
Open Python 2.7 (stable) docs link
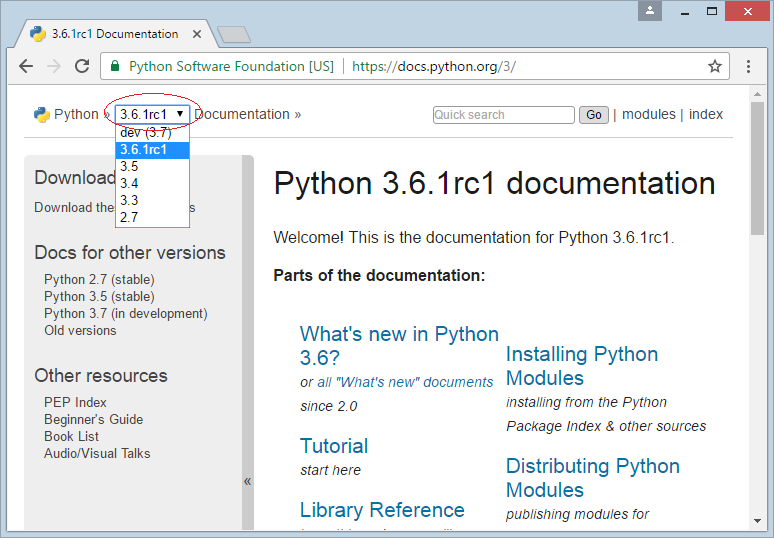[x=99, y=279]
